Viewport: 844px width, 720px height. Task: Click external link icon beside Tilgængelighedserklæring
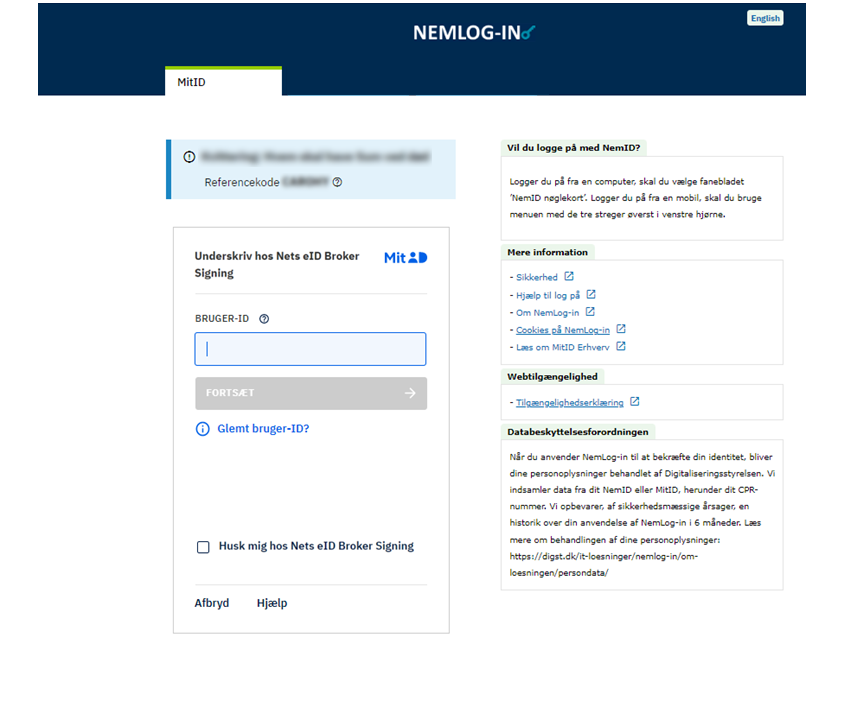[635, 402]
